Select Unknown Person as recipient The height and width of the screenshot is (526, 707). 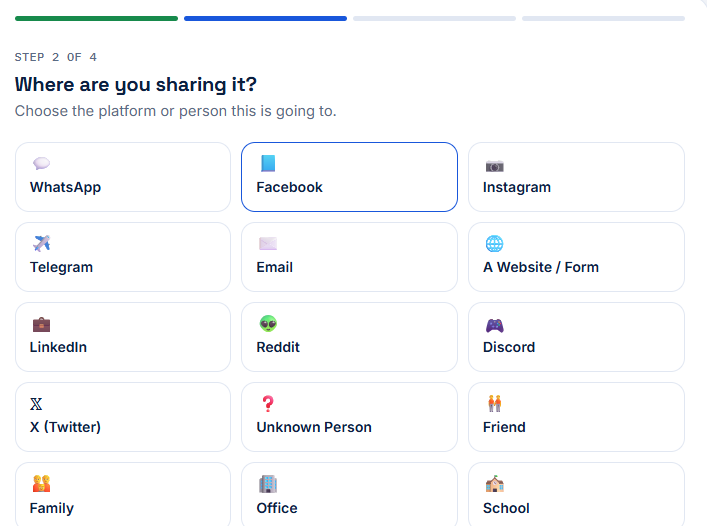click(x=349, y=417)
